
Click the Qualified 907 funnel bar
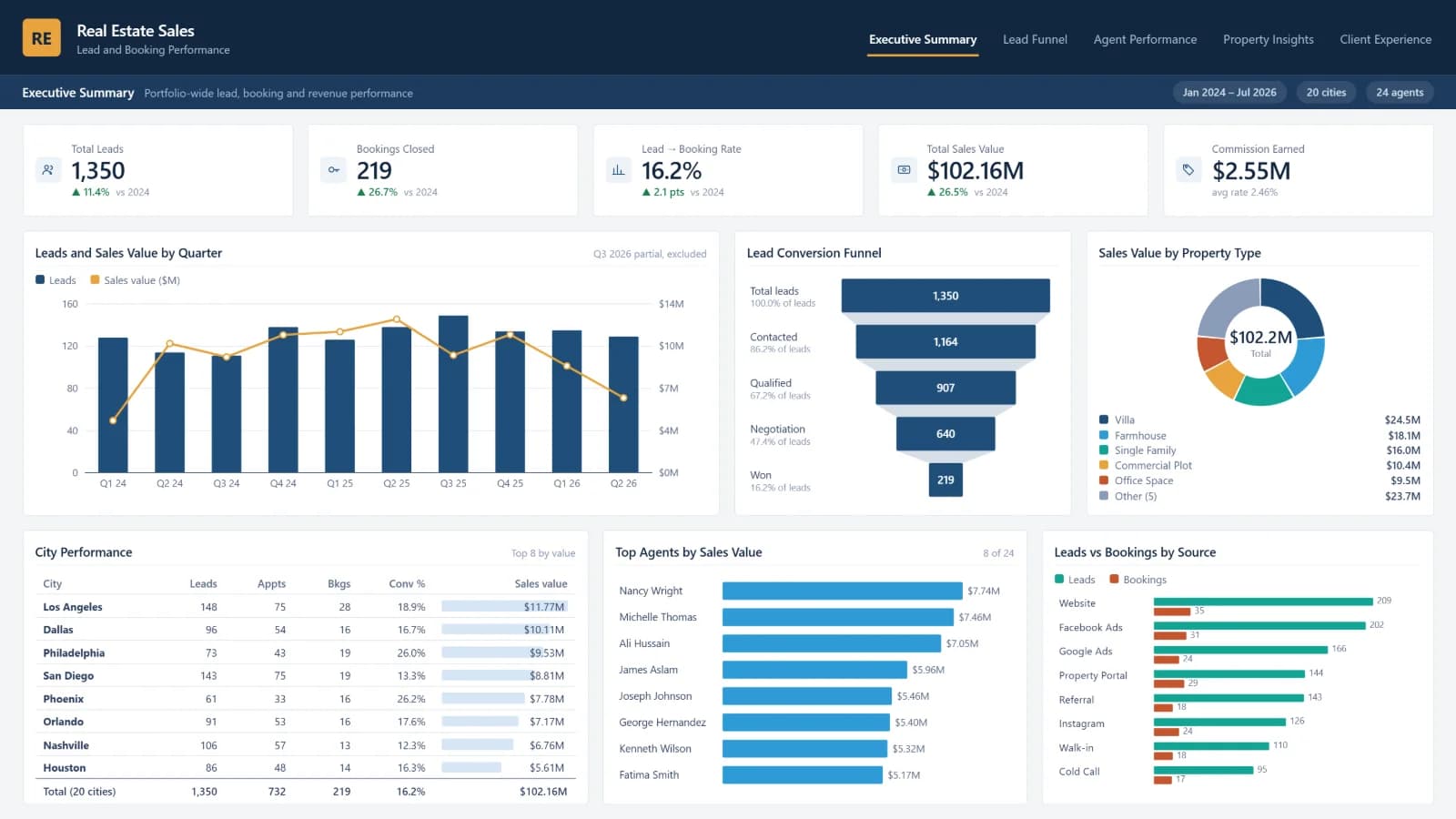[x=945, y=388]
